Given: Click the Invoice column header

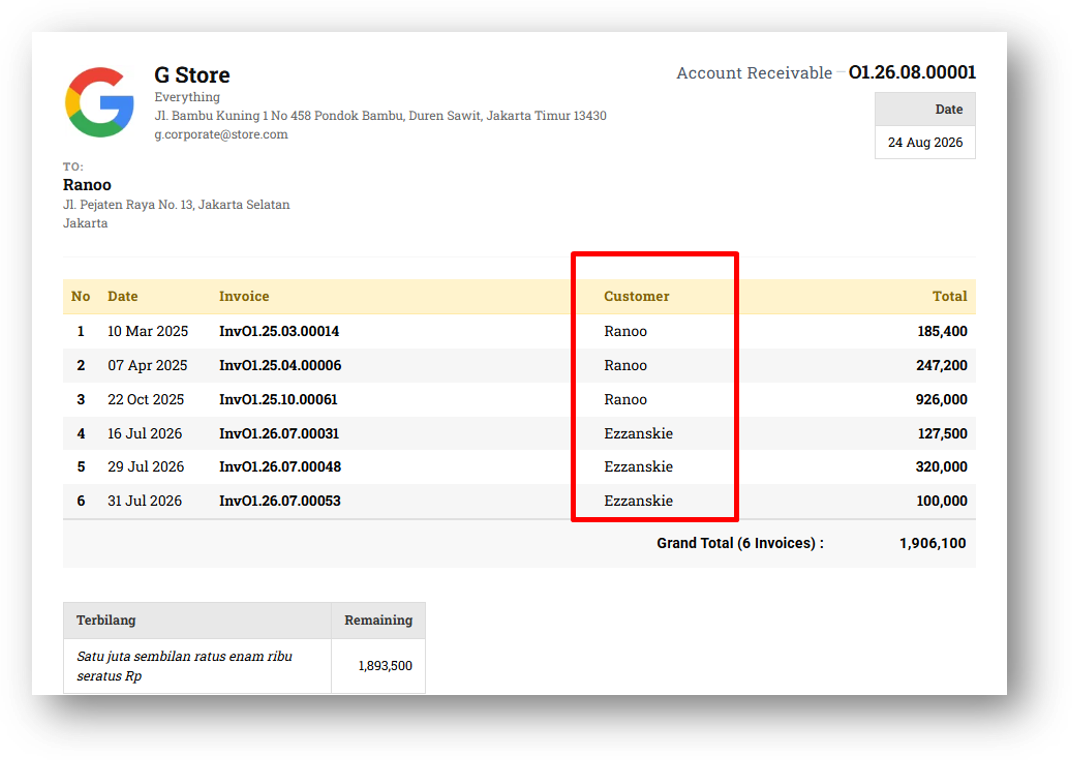Looking at the screenshot, I should pyautogui.click(x=244, y=296).
